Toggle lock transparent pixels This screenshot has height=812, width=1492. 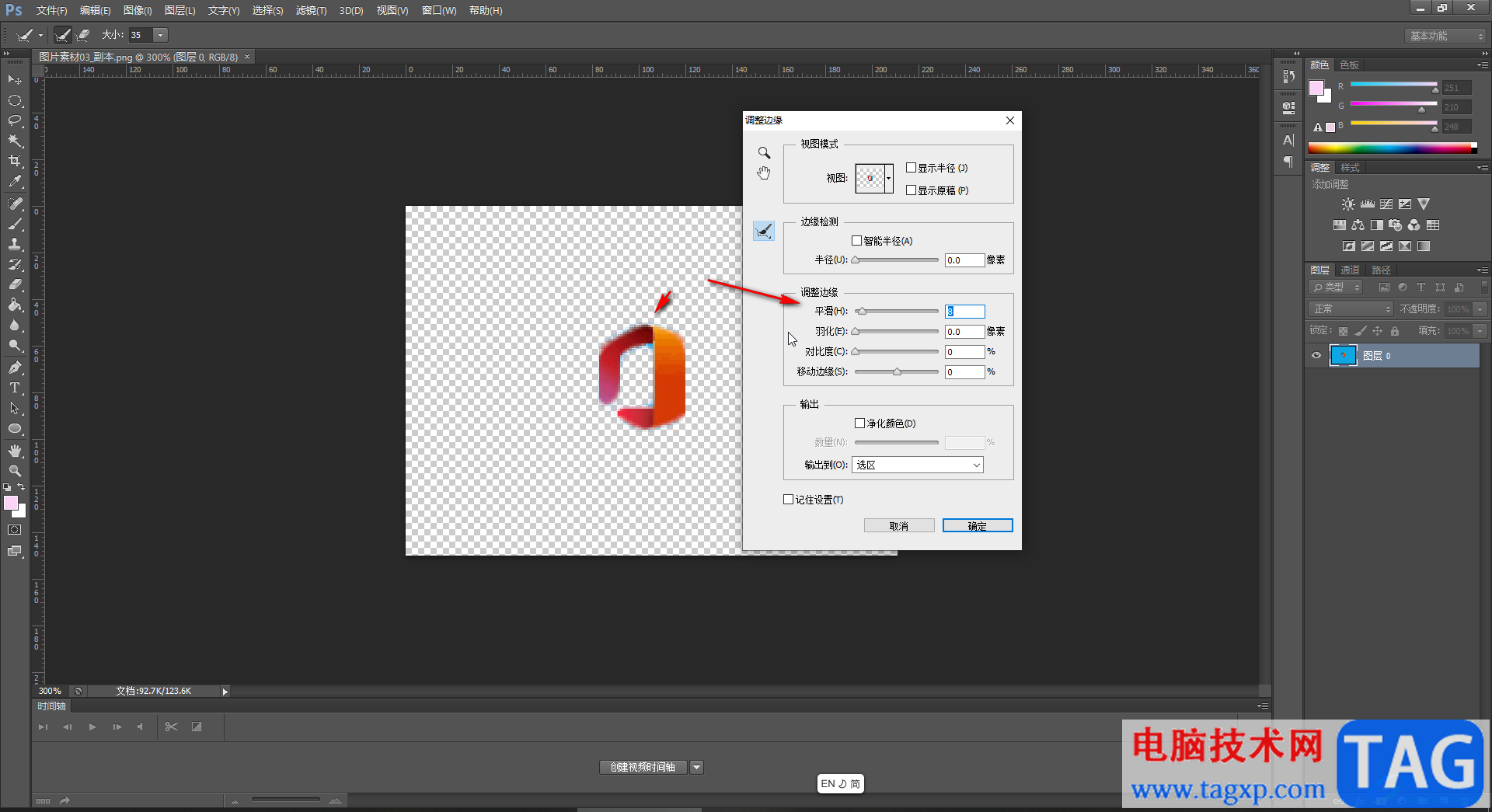1343,331
